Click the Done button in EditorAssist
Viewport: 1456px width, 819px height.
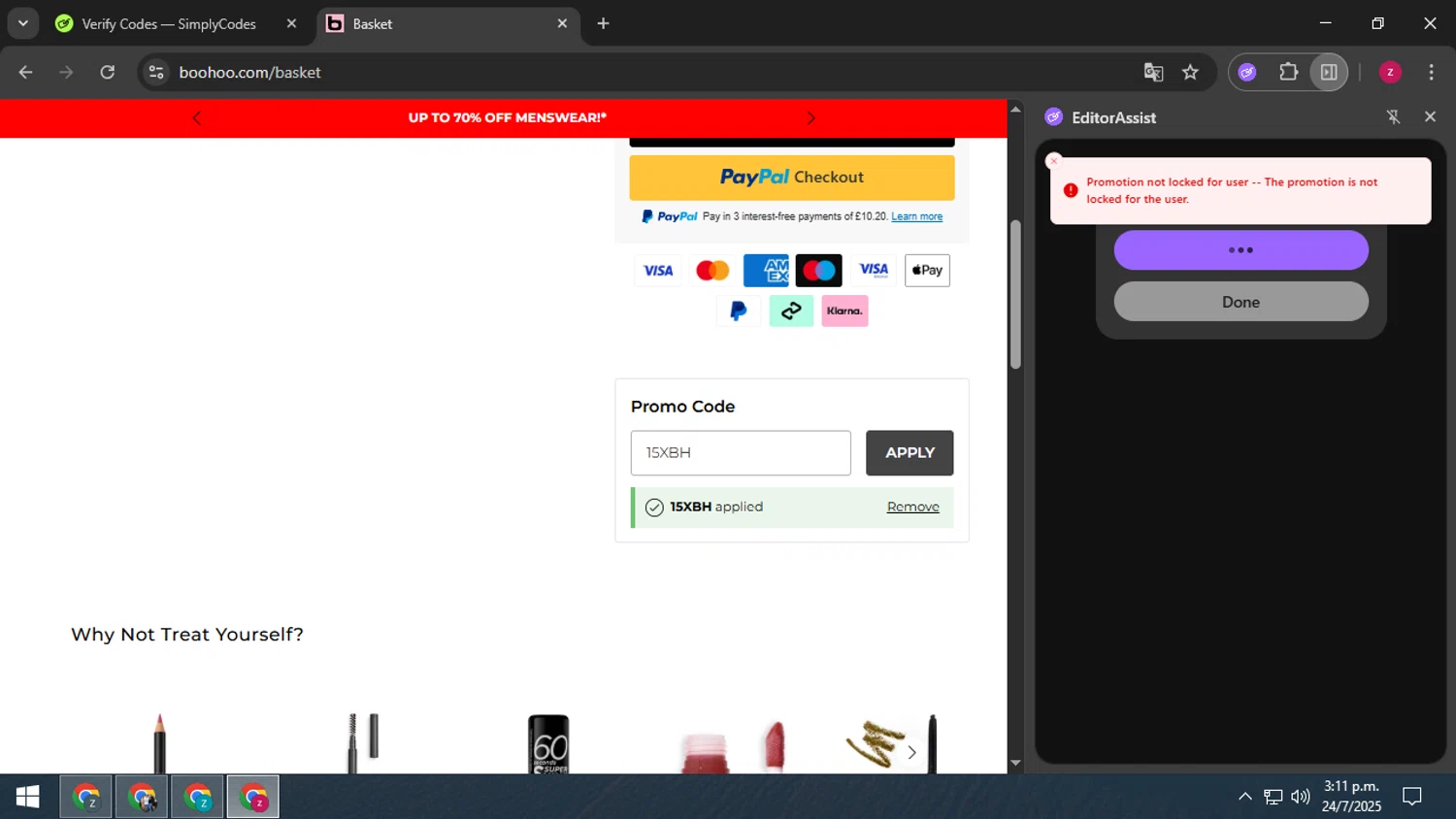point(1241,302)
